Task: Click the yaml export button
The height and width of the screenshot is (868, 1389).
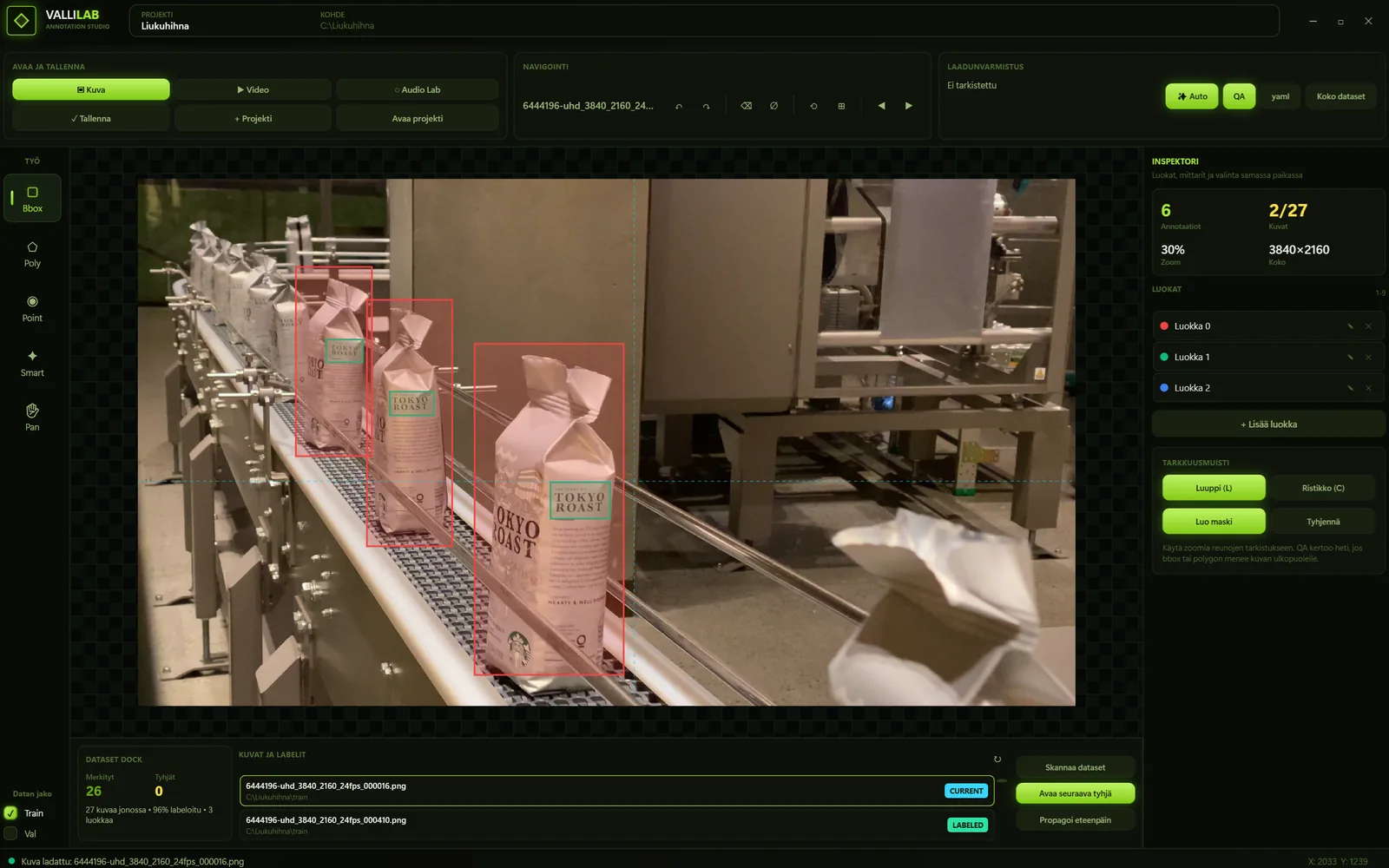Action: click(x=1280, y=96)
